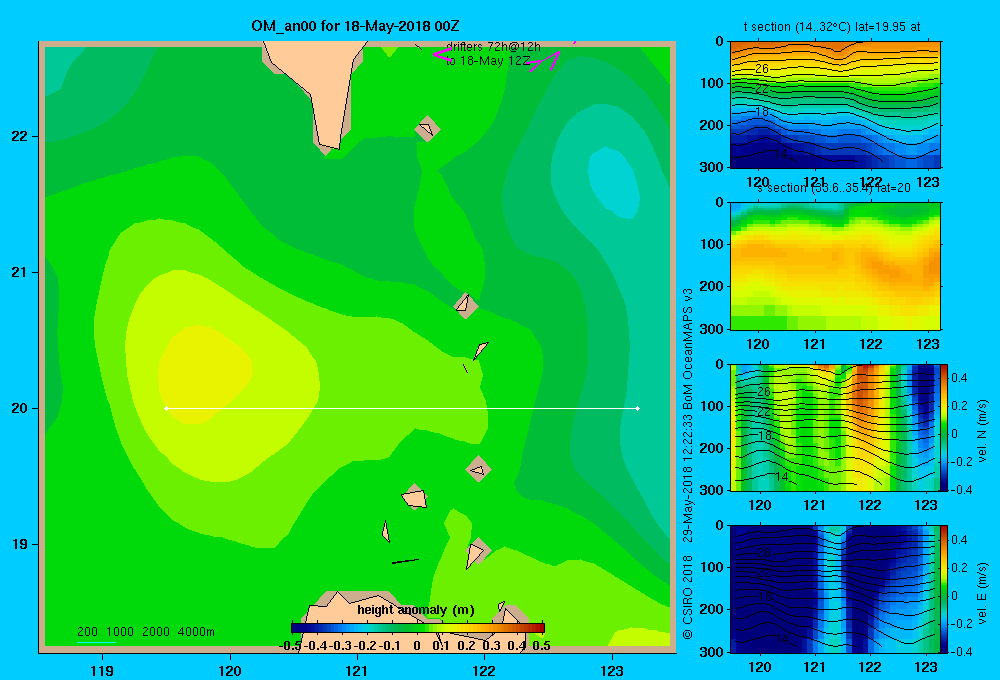Open the eastward velocity section panel

pos(835,589)
